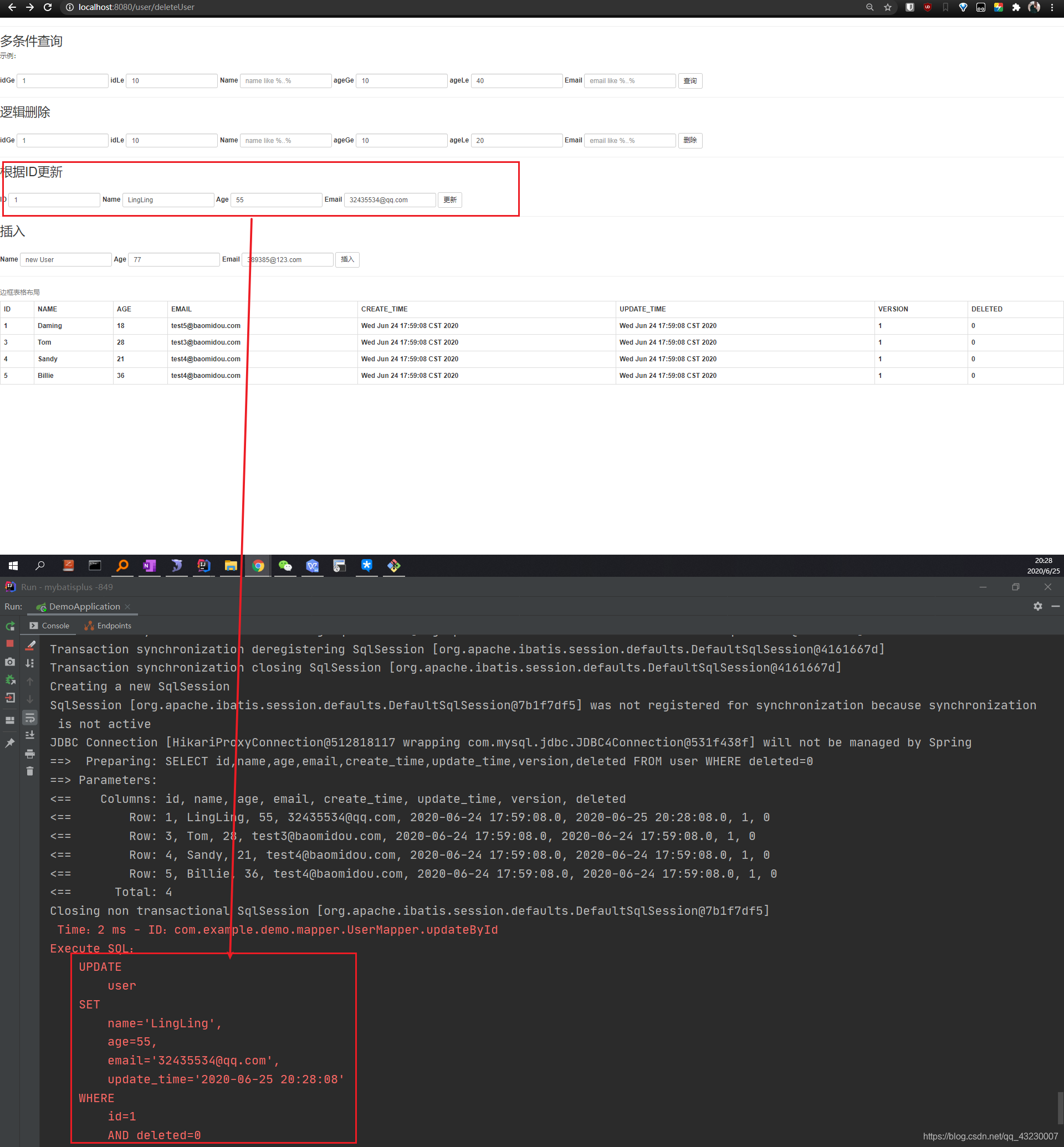Open OneNote from the taskbar

(x=150, y=565)
